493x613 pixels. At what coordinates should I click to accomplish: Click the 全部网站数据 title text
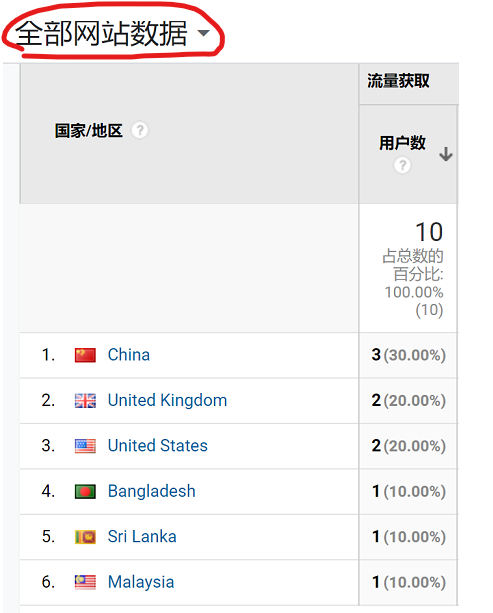point(101,33)
